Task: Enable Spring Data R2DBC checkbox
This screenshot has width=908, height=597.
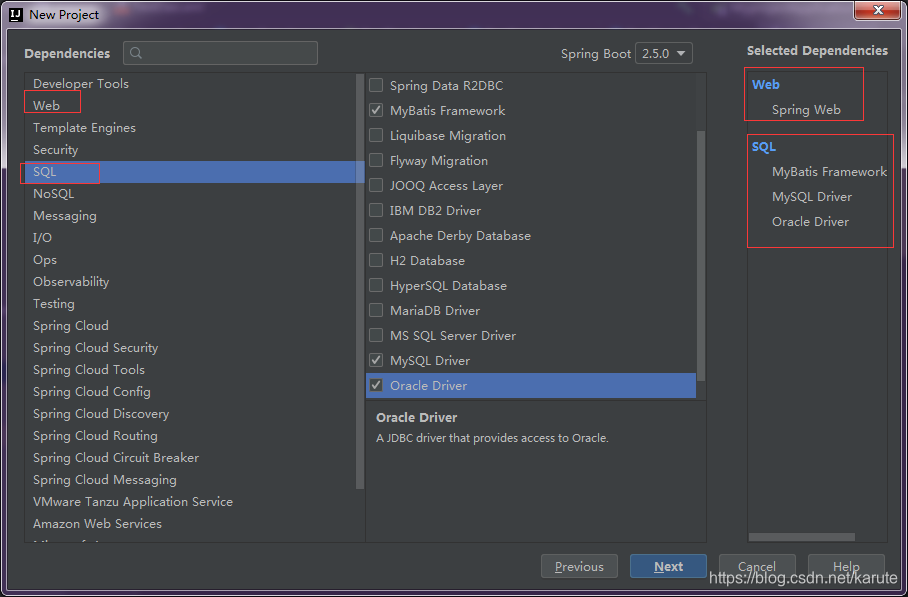Action: [376, 85]
